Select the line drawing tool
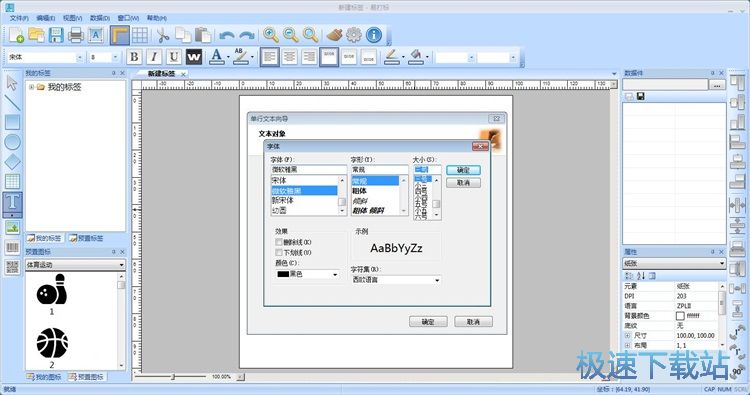This screenshot has width=750, height=395. coord(12,102)
